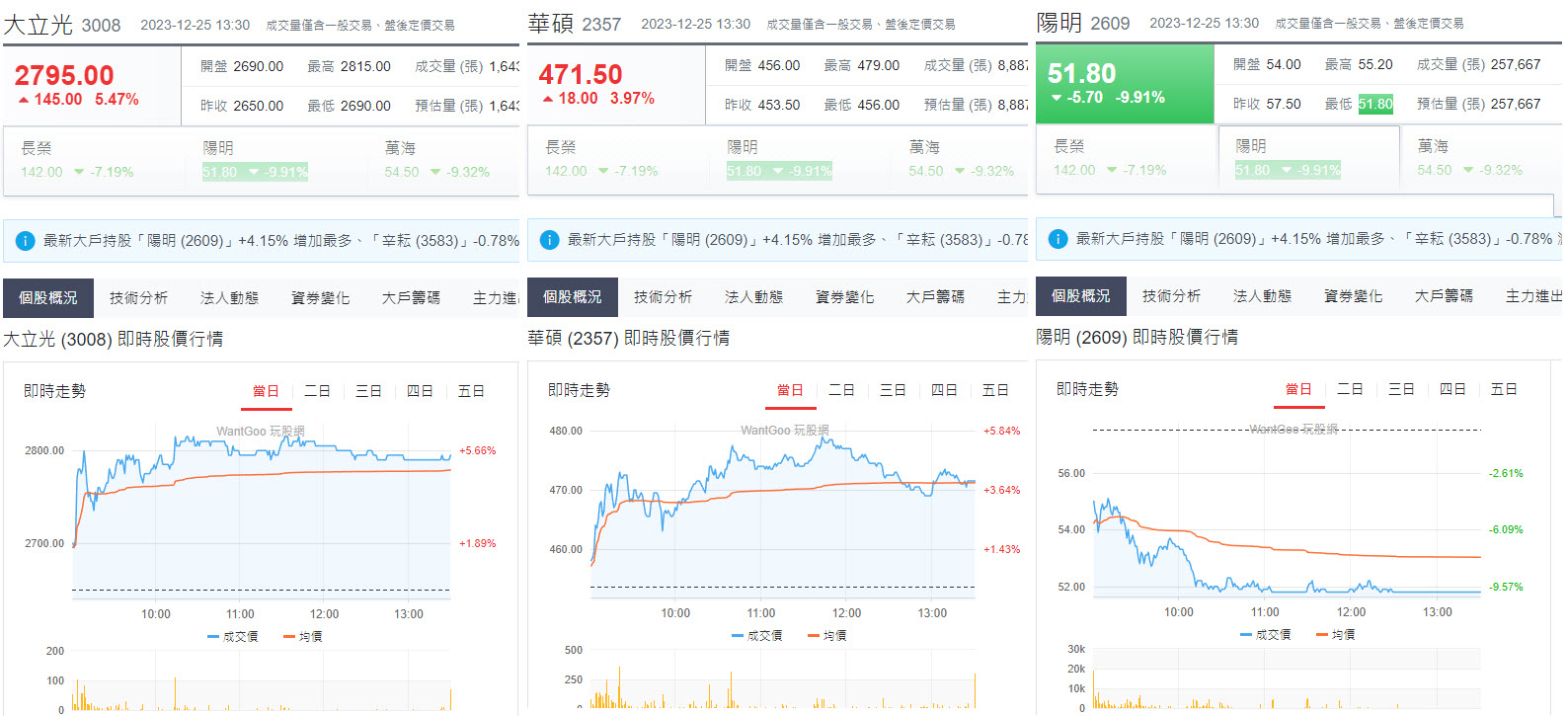Select 當日 range in 華碩 chart
1568x716 pixels.
tap(791, 391)
